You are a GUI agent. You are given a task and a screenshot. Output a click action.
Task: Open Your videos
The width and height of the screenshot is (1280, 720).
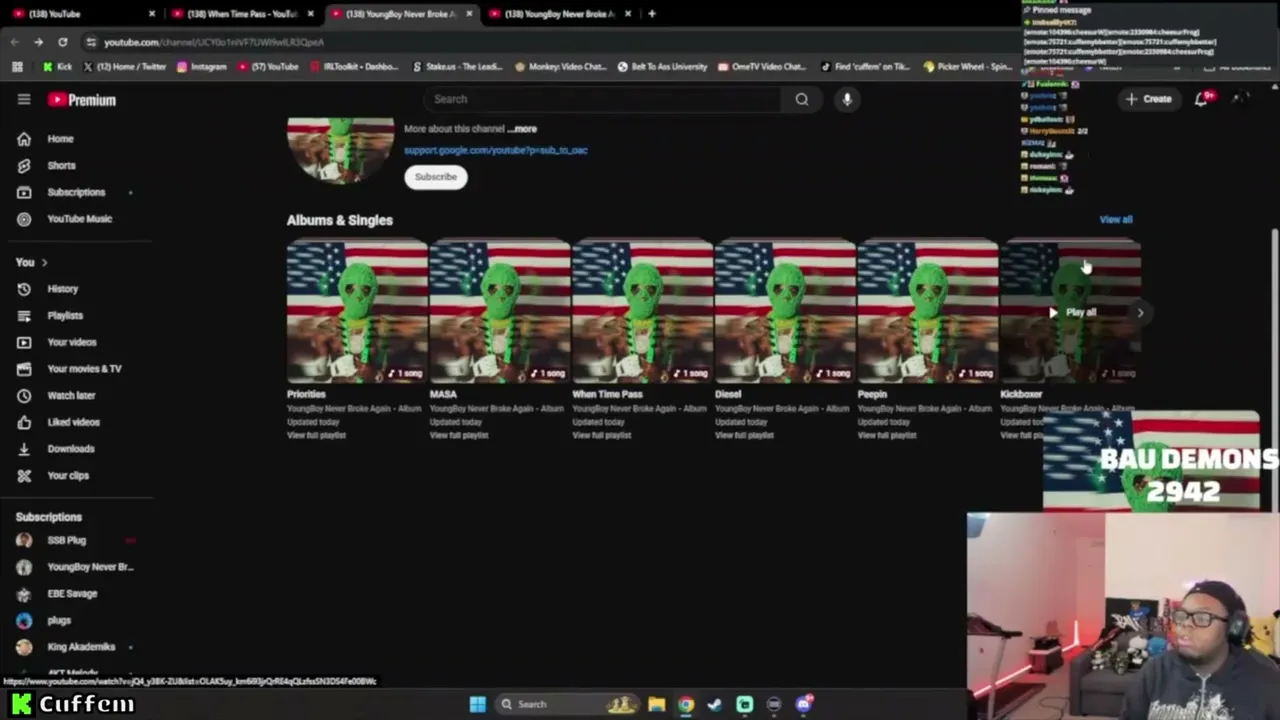point(72,342)
